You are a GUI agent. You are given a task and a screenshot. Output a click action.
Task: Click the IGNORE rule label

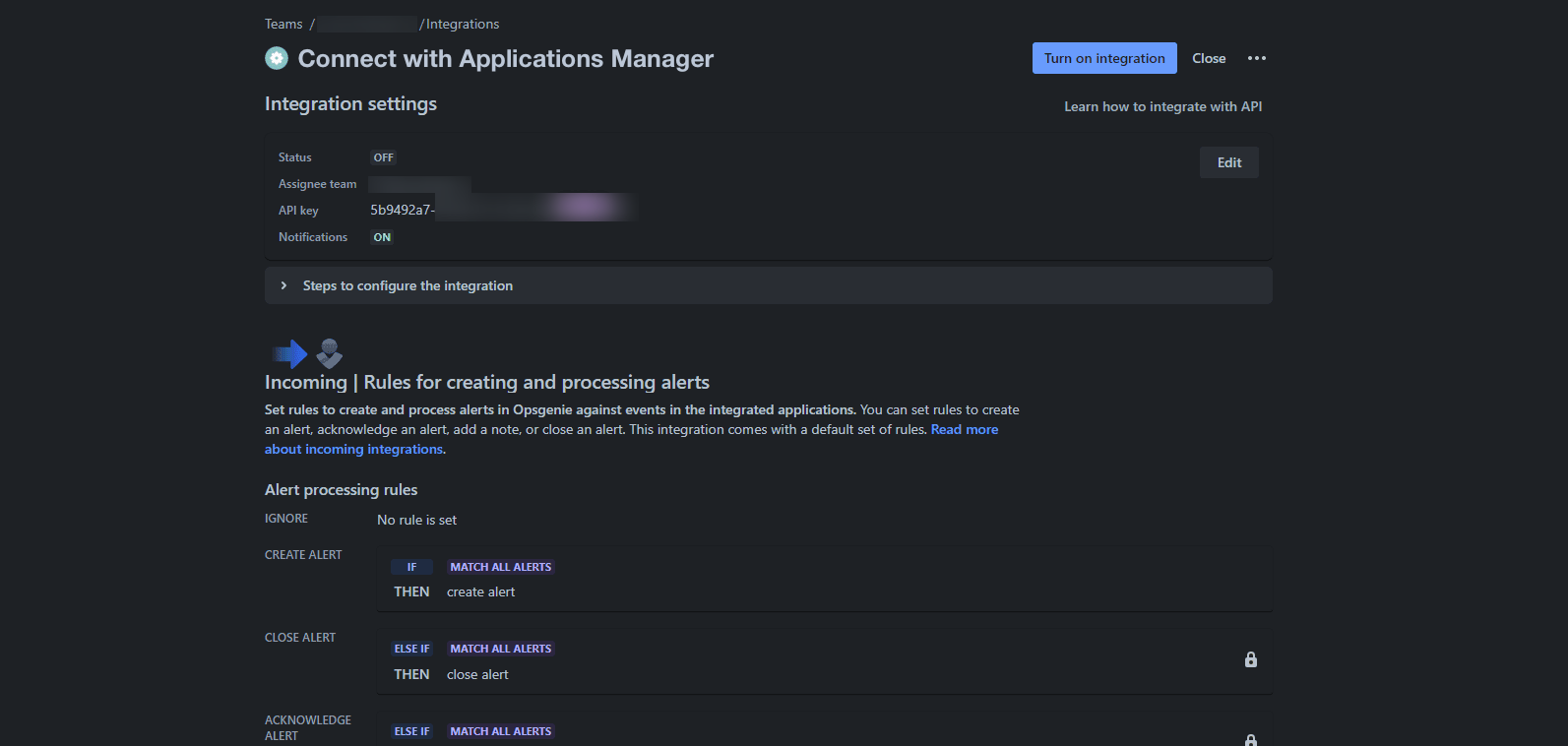[286, 519]
